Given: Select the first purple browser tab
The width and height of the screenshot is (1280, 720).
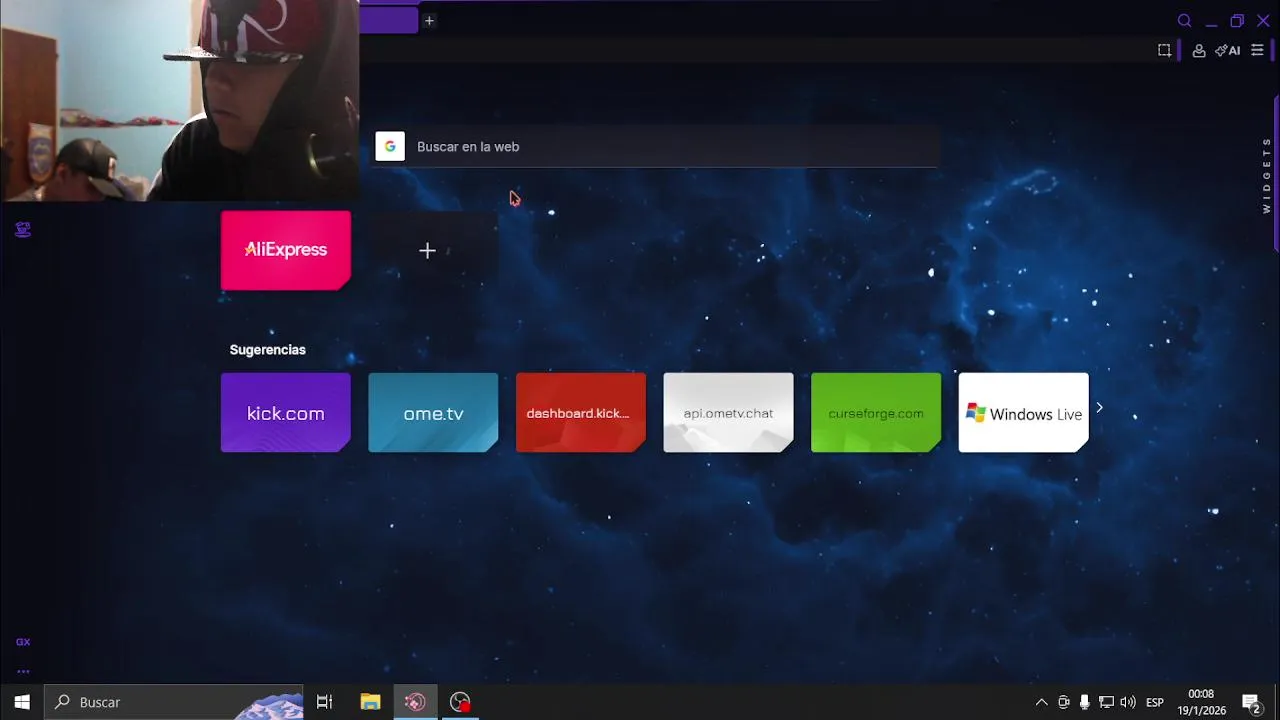Looking at the screenshot, I should [x=388, y=20].
